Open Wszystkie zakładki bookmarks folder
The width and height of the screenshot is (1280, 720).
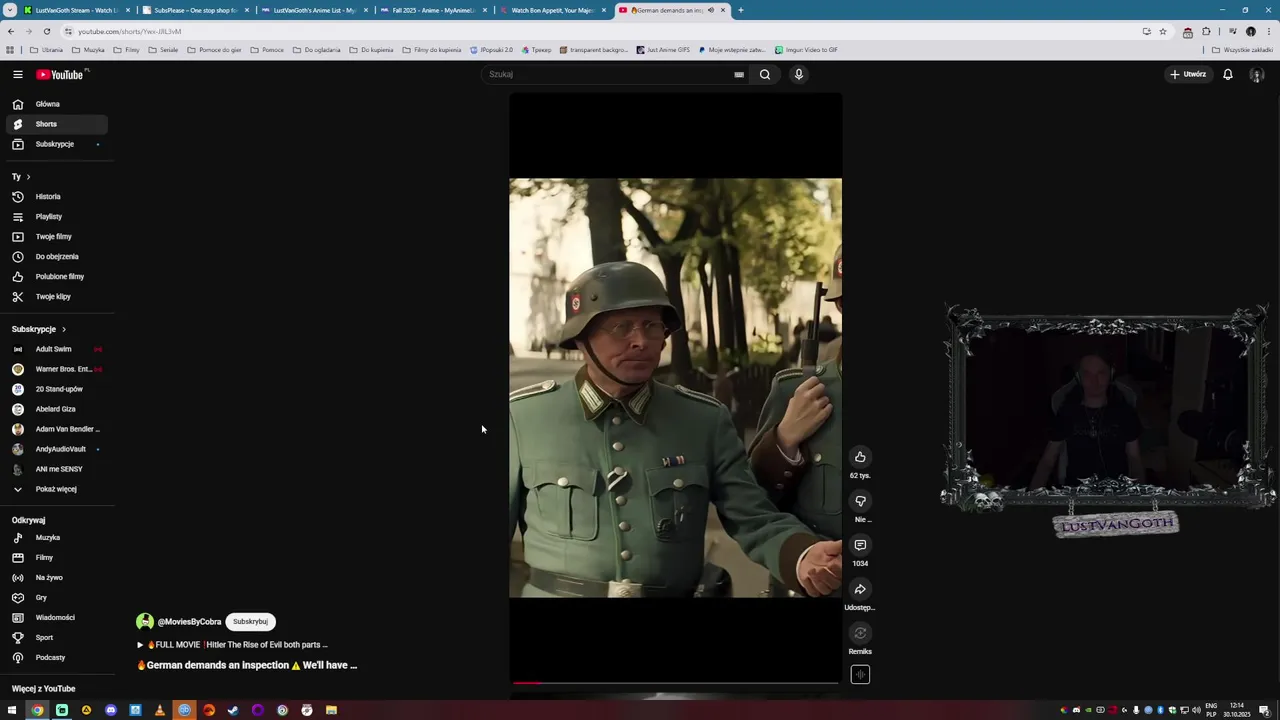(1242, 50)
